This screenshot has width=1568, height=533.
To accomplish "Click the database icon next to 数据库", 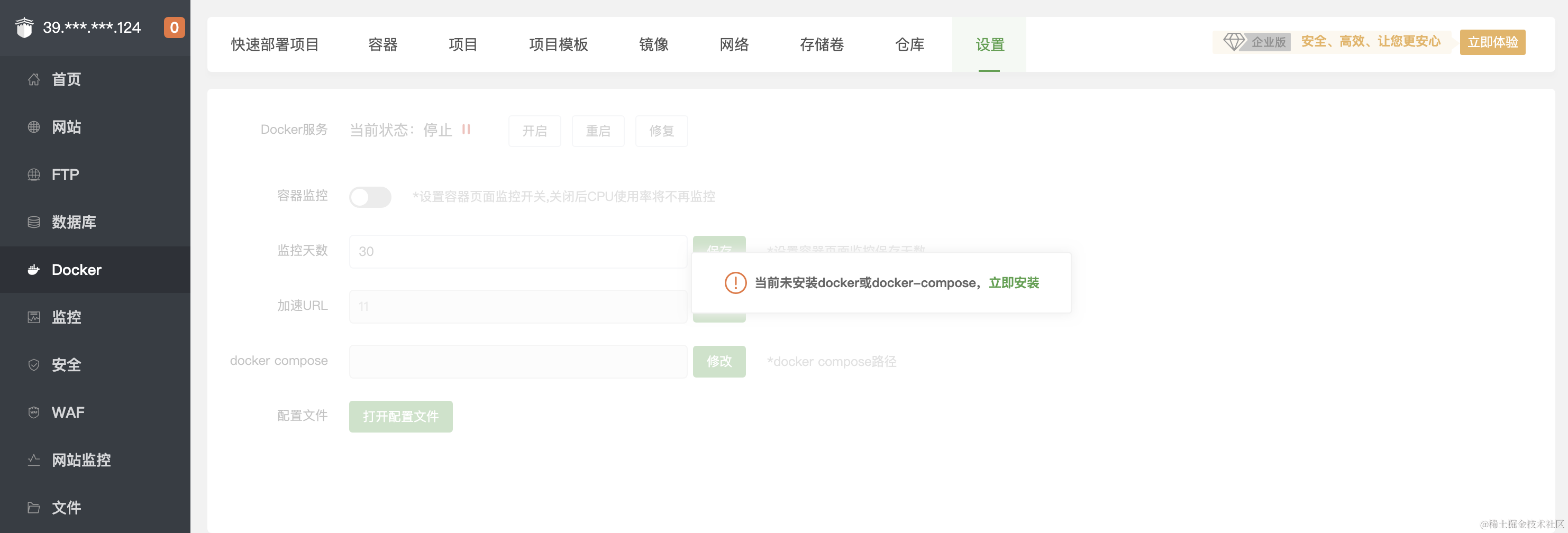I will point(34,222).
